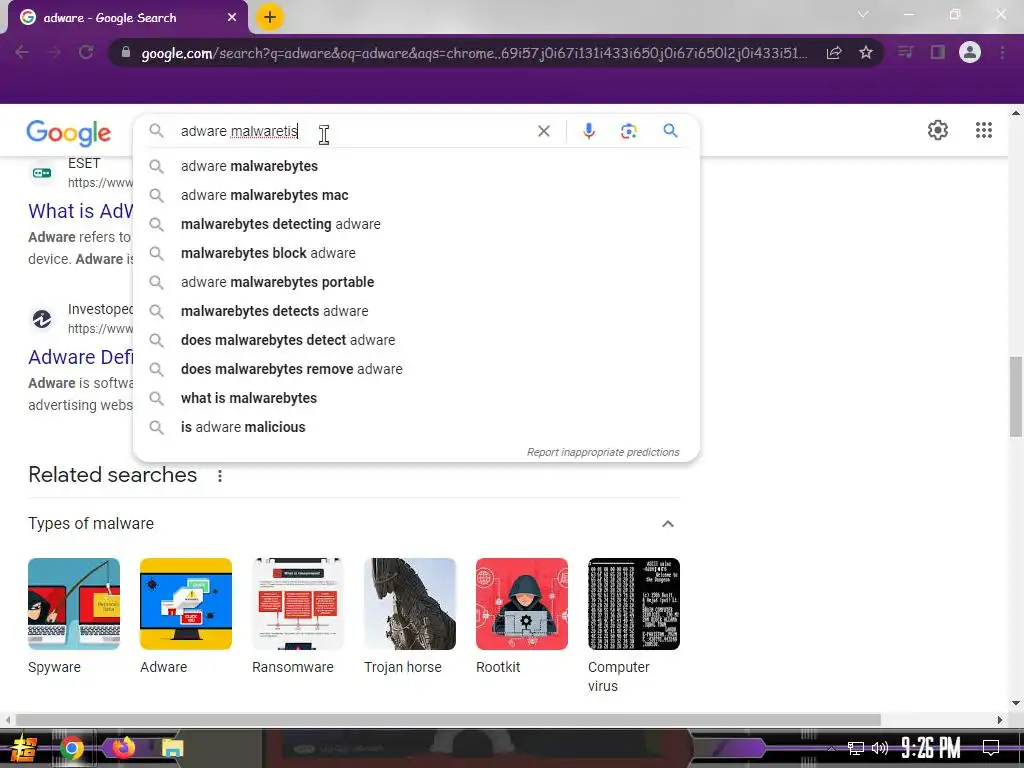Open the Trojan horse thumbnail
Viewport: 1024px width, 768px height.
[410, 604]
